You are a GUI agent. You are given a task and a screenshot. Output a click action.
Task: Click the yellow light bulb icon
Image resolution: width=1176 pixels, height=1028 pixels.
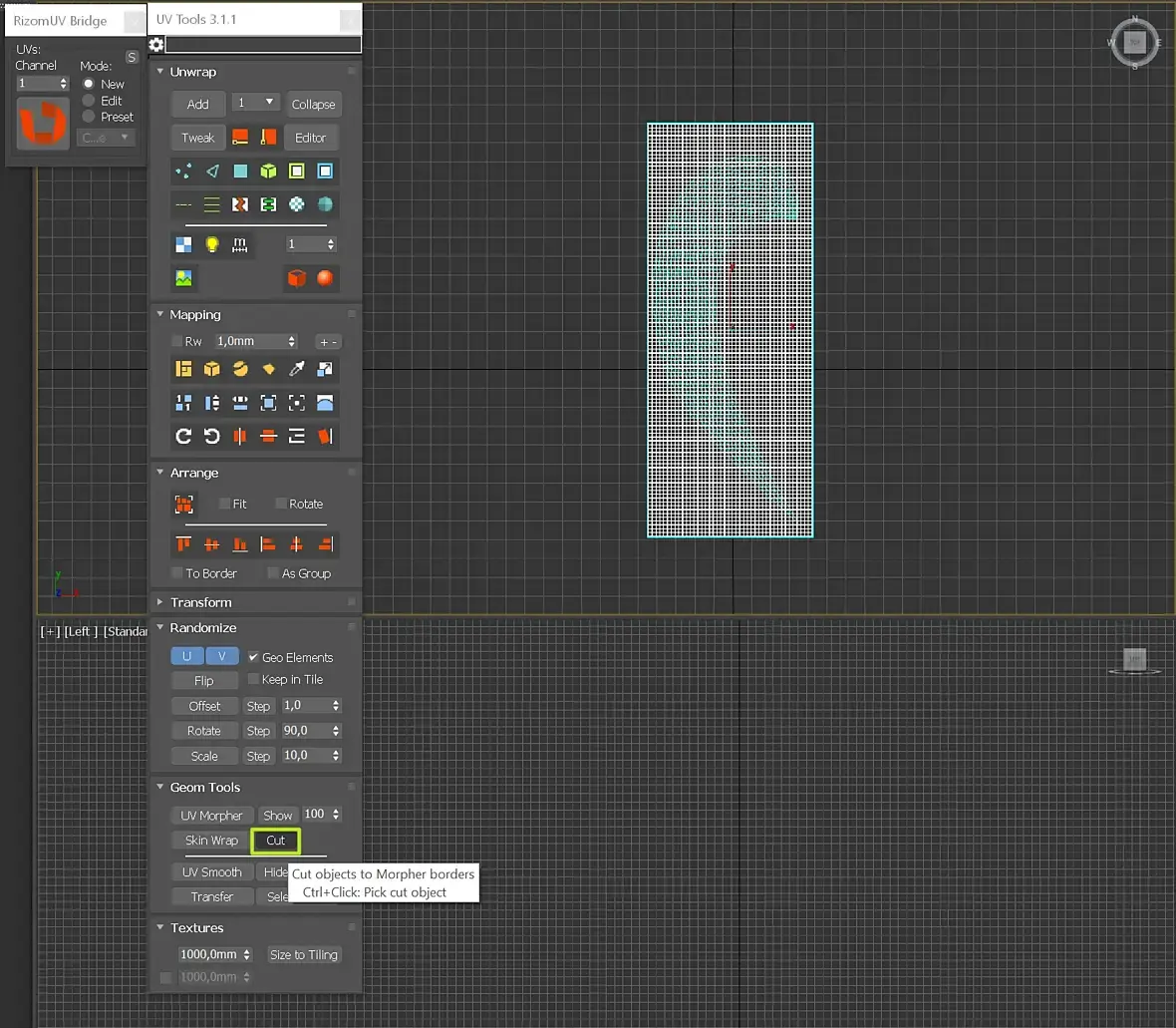point(211,244)
